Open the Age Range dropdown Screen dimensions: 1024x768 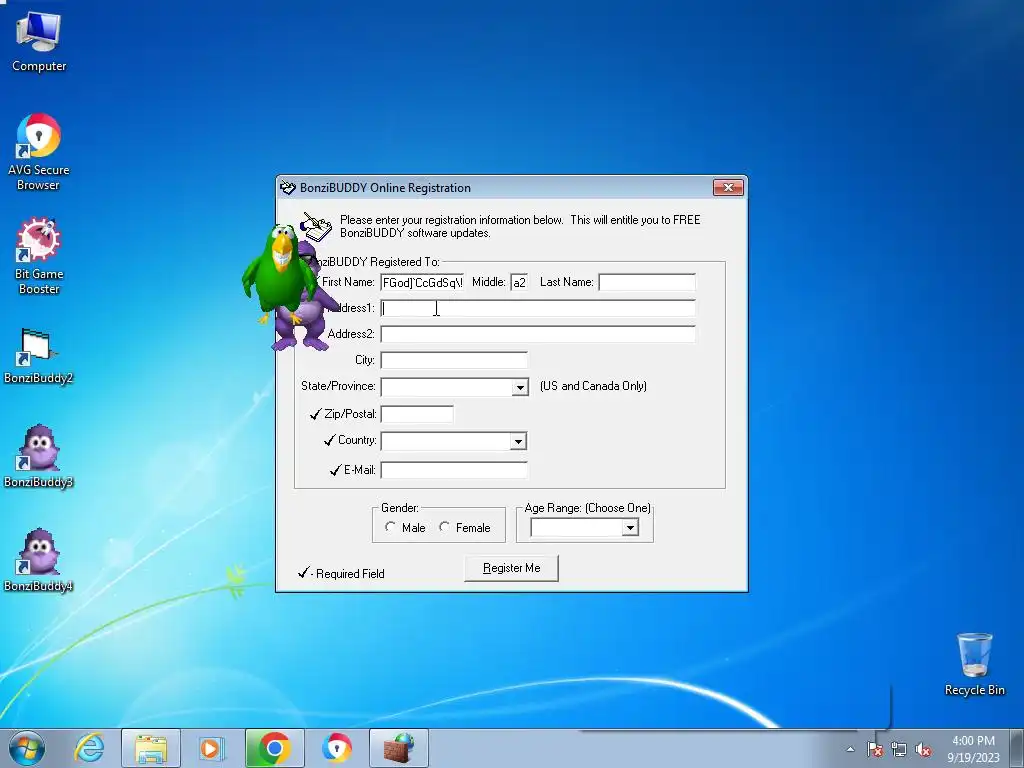(x=630, y=527)
